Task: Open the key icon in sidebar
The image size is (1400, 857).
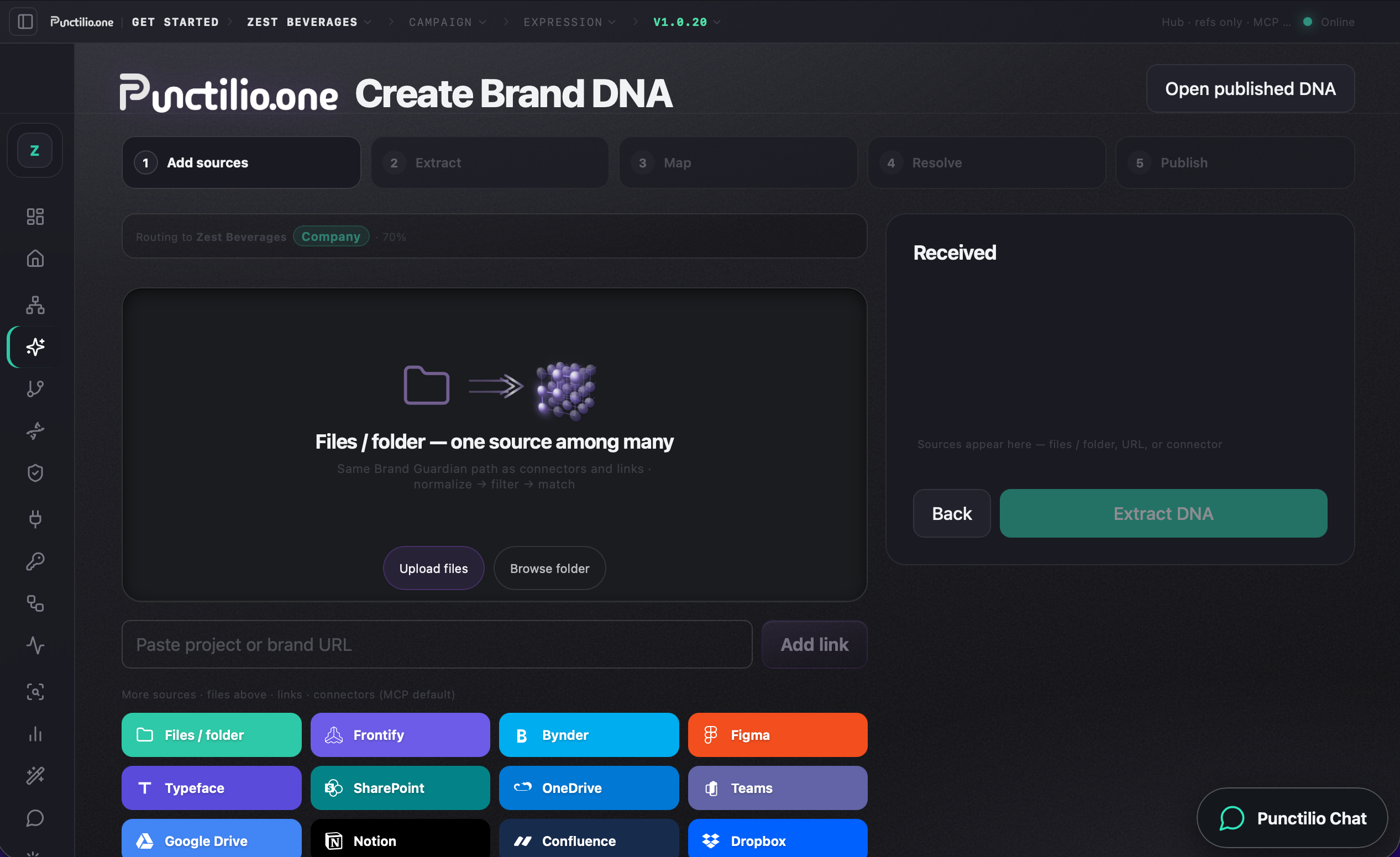Action: [x=35, y=561]
